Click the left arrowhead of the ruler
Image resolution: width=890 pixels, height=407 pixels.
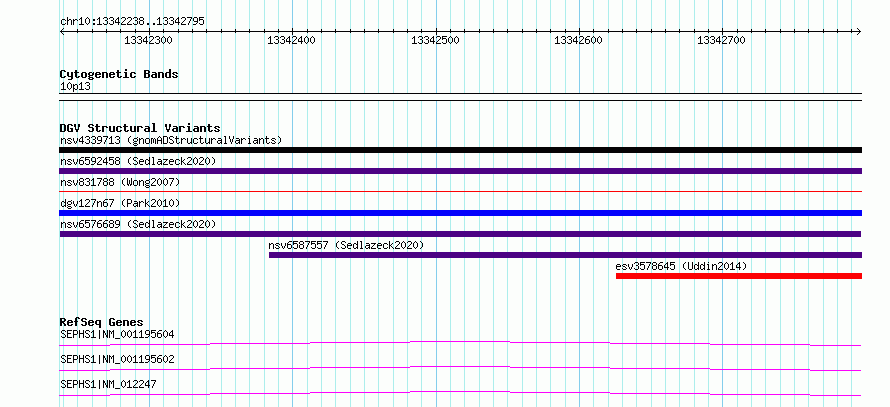click(62, 32)
